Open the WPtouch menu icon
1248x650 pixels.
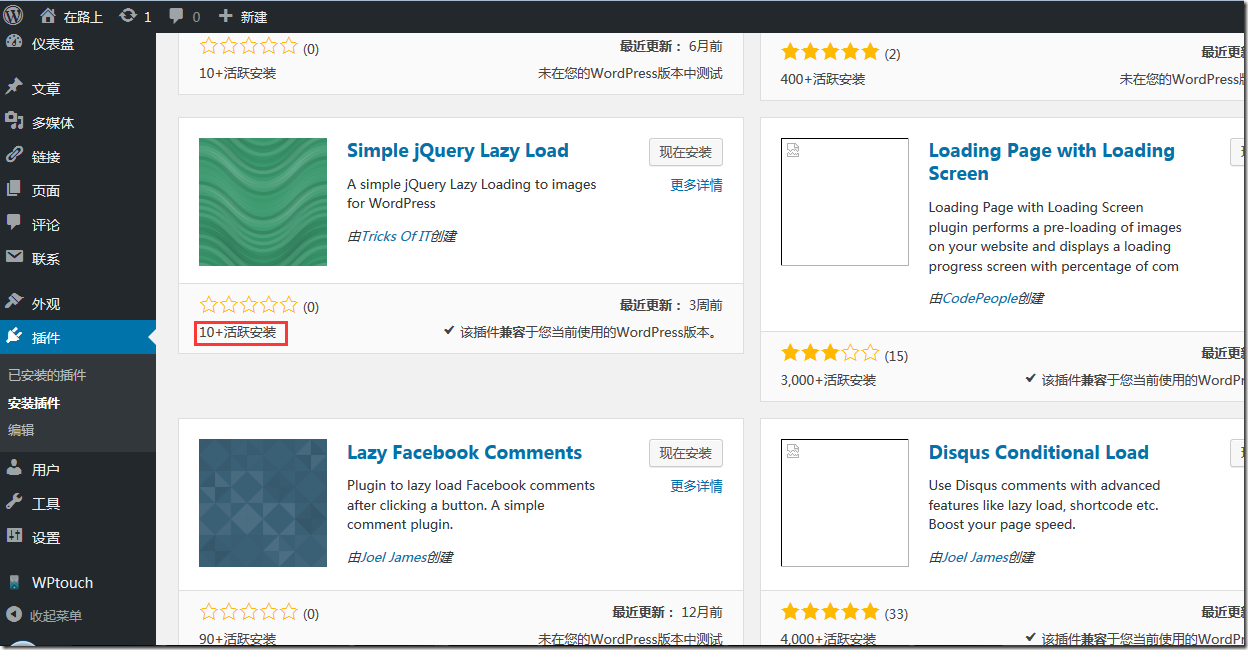coord(14,582)
